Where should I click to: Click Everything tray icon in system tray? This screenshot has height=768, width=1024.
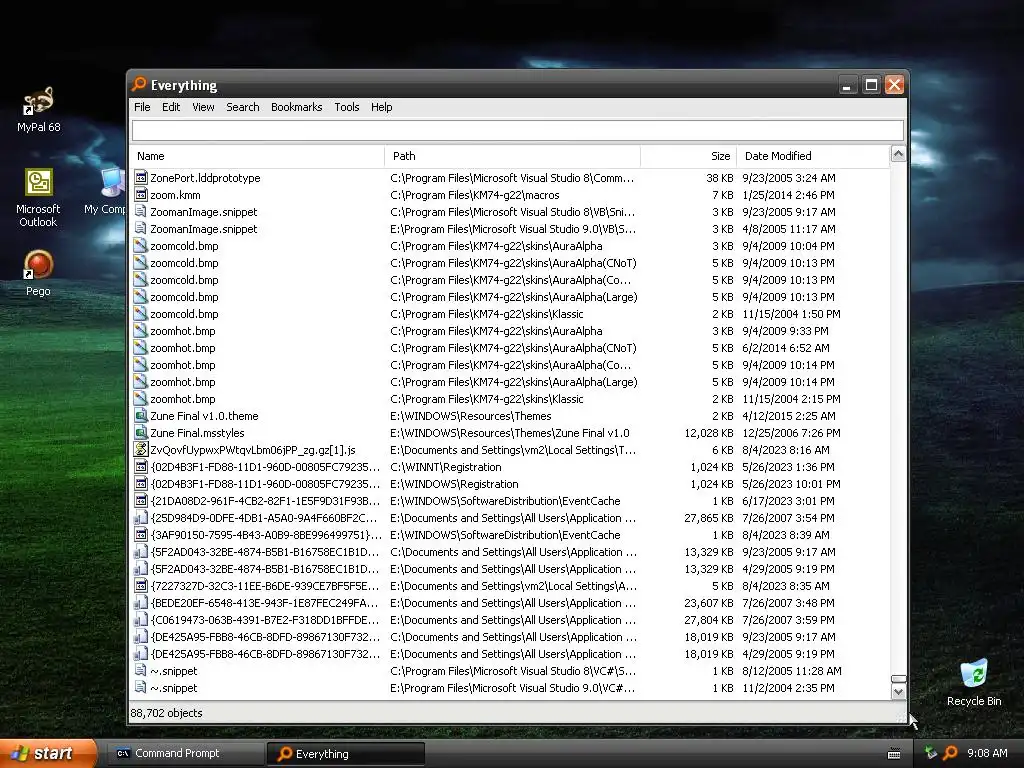click(950, 753)
